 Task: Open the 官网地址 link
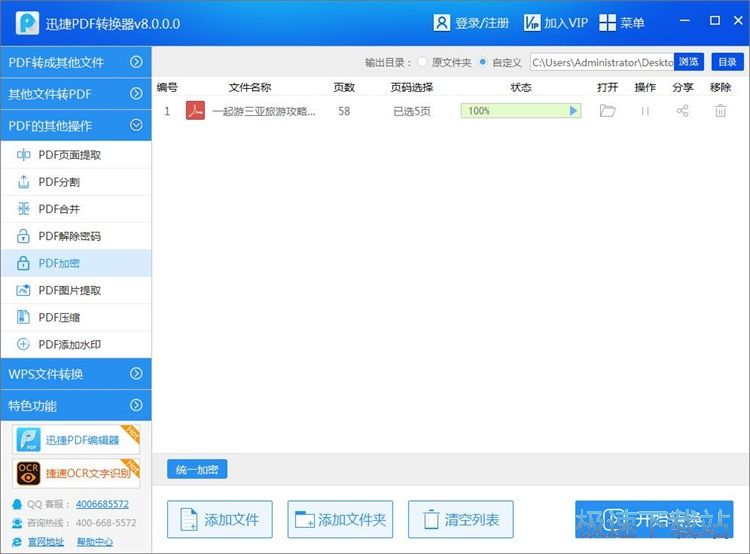pos(45,542)
